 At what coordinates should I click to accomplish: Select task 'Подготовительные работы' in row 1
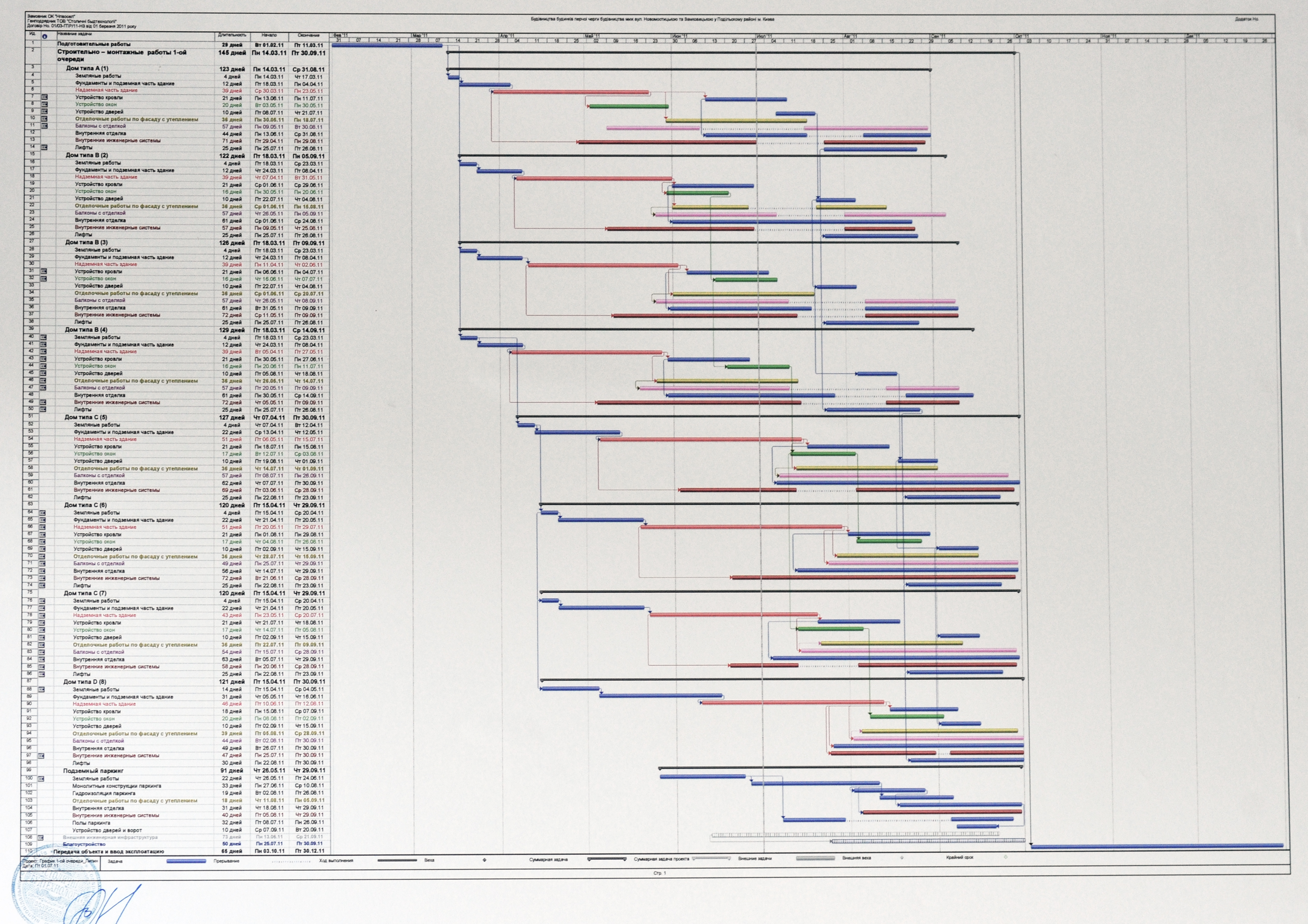pos(94,44)
